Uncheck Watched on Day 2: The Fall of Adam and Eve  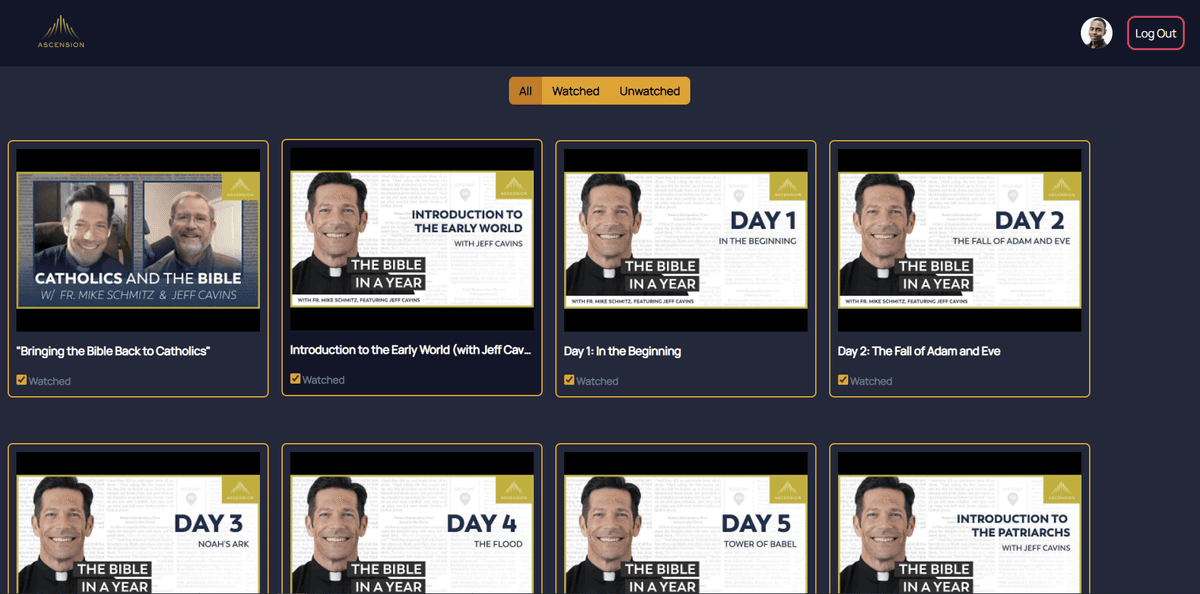tap(843, 380)
